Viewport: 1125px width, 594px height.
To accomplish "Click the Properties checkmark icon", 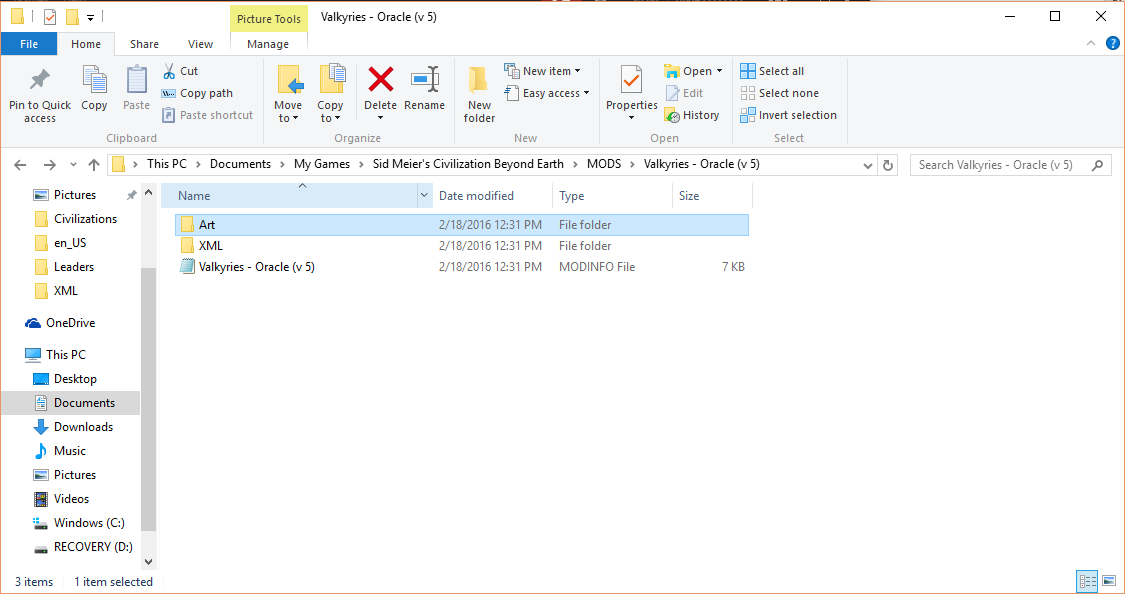I will point(631,80).
